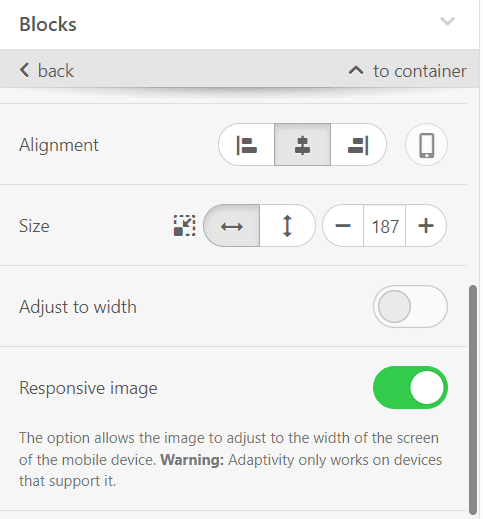The height and width of the screenshot is (519, 483).
Task: Go back with the back link
Action: coord(47,71)
